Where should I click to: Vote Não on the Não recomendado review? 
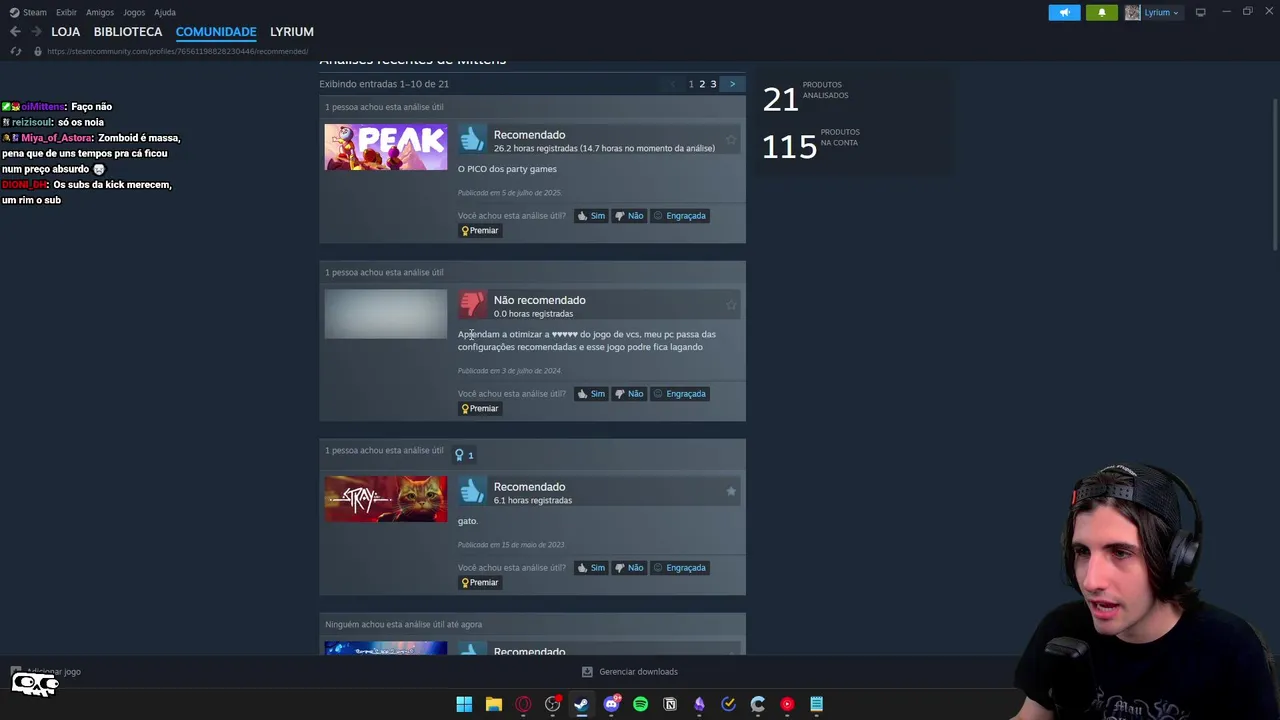click(x=629, y=393)
